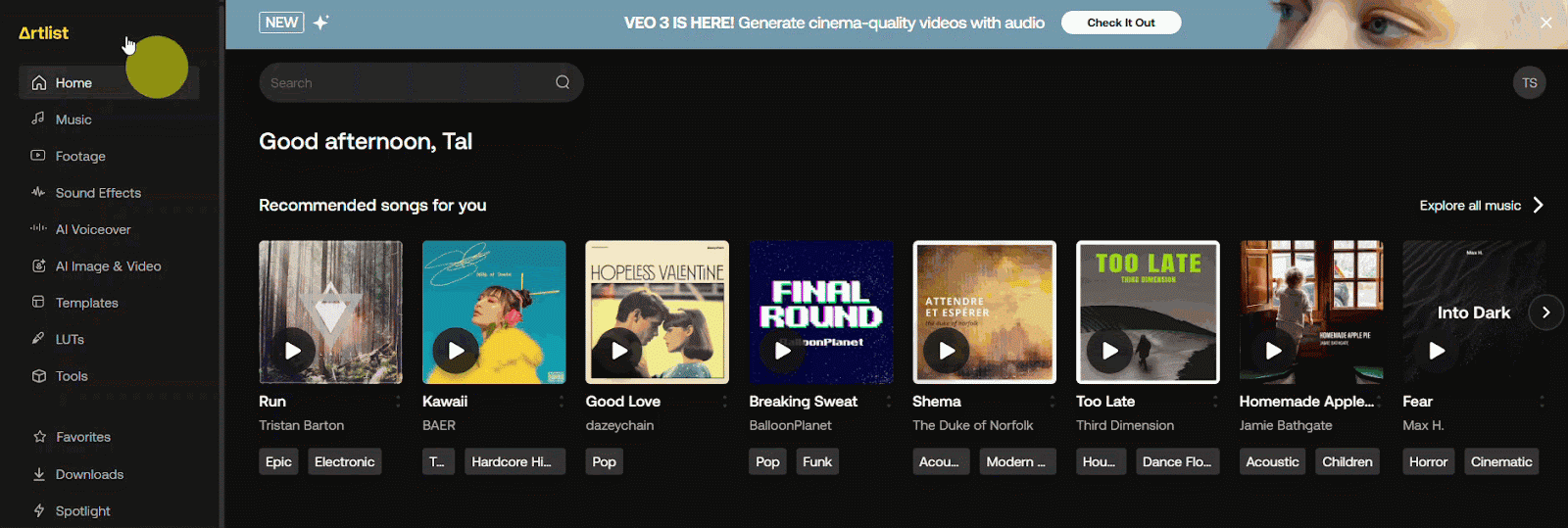Image resolution: width=1568 pixels, height=528 pixels.
Task: Click the Downloads arrow icon
Action: (x=39, y=474)
